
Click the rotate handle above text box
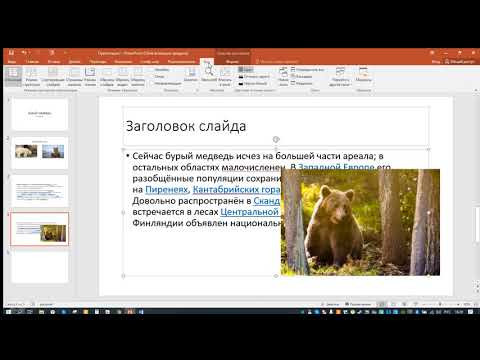coord(276,139)
